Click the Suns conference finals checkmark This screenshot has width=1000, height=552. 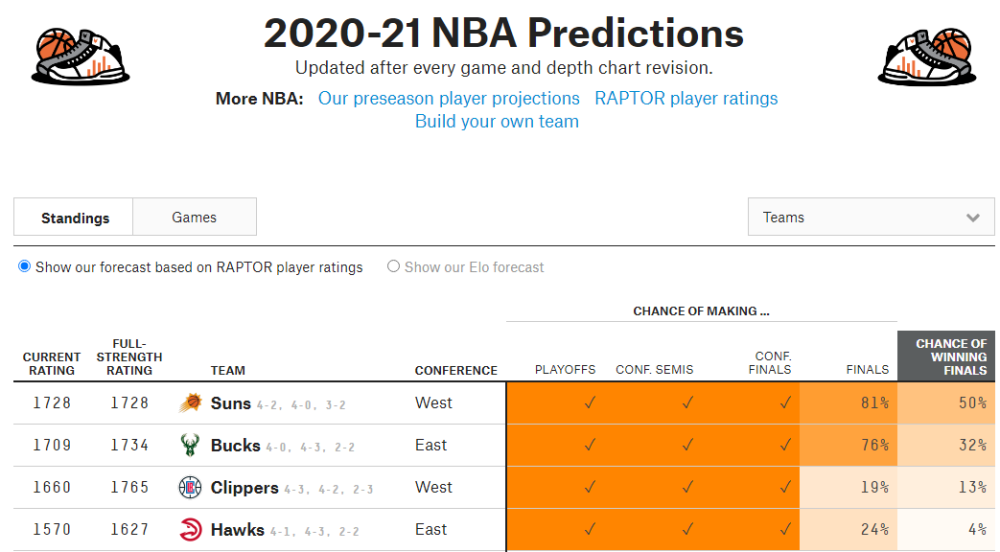click(x=785, y=403)
